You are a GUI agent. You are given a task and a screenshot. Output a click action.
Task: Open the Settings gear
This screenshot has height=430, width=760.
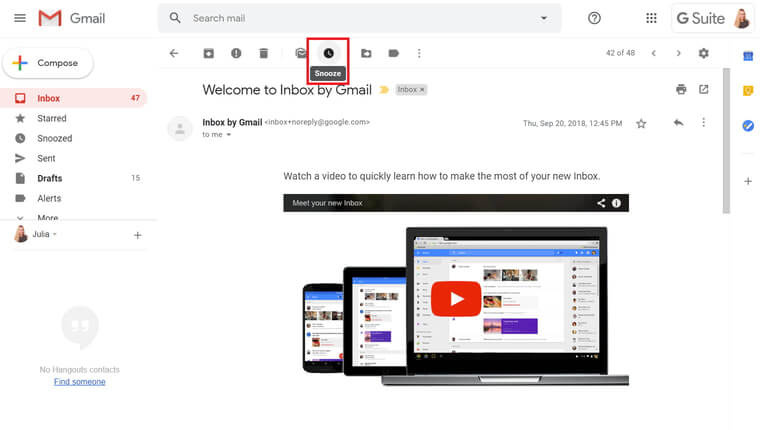click(704, 53)
